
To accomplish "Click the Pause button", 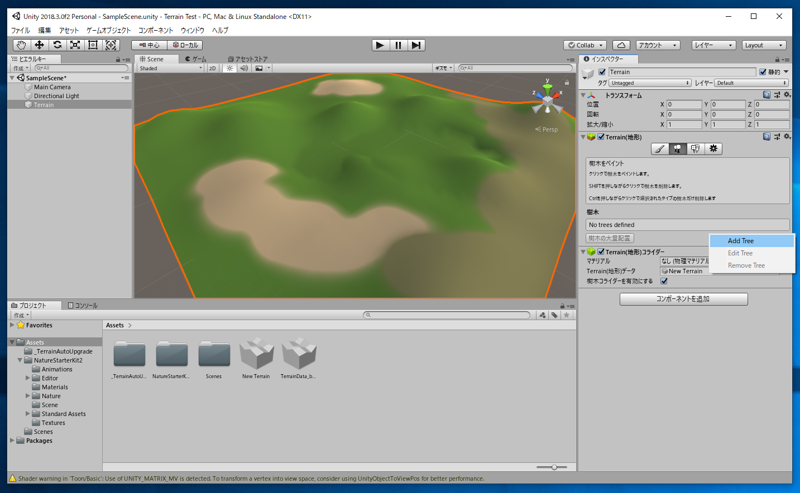I will click(x=398, y=45).
